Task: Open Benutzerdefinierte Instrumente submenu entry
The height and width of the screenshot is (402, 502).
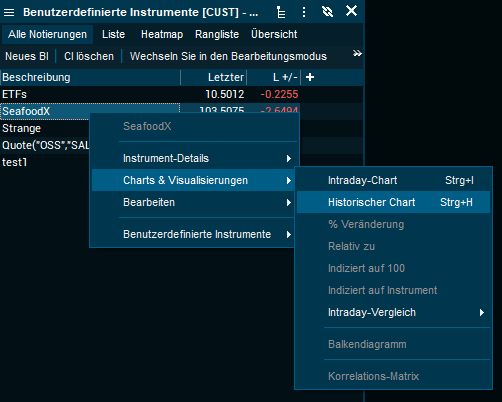Action: click(x=193, y=234)
